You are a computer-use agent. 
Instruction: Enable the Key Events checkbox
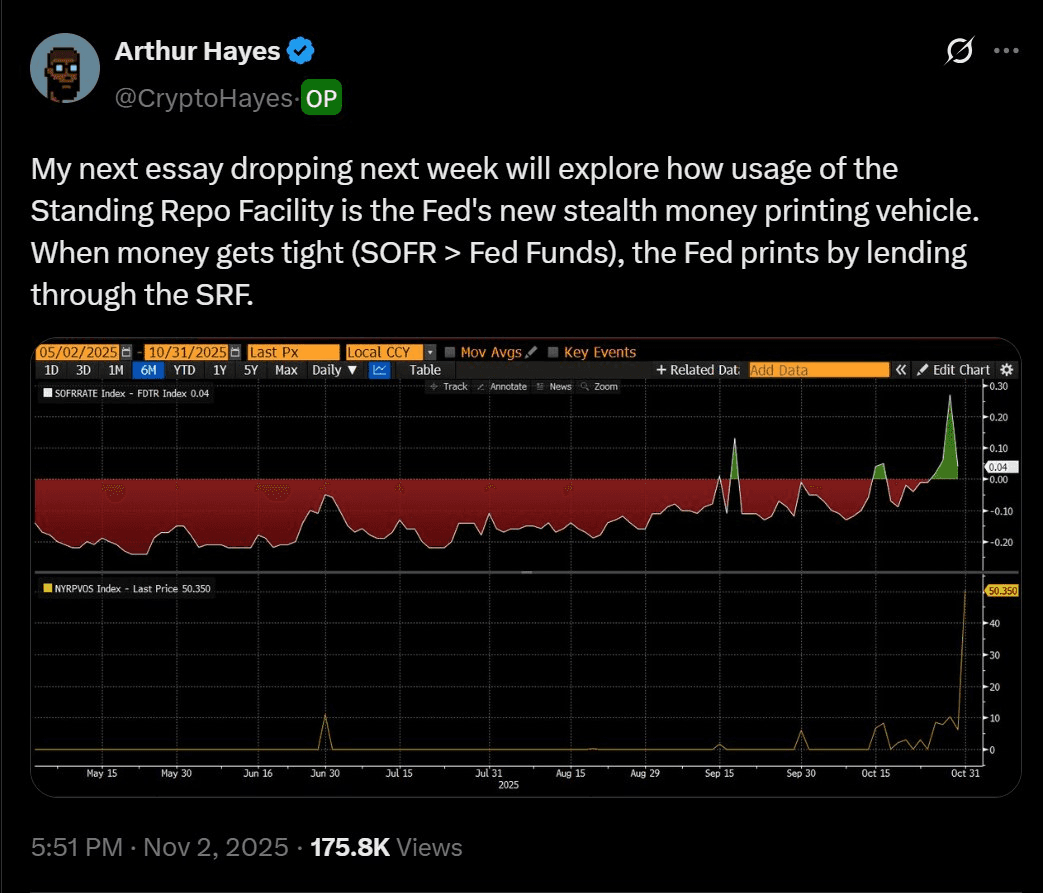pyautogui.click(x=553, y=352)
